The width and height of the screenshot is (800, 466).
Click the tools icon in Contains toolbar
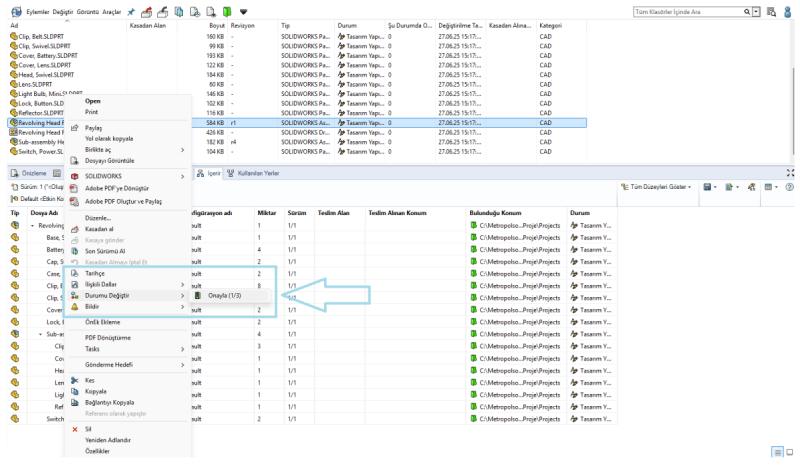click(x=752, y=187)
